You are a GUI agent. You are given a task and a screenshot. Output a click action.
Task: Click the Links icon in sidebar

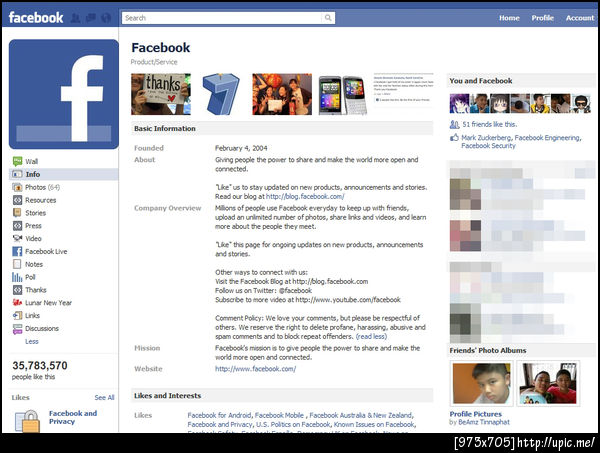pyautogui.click(x=17, y=316)
